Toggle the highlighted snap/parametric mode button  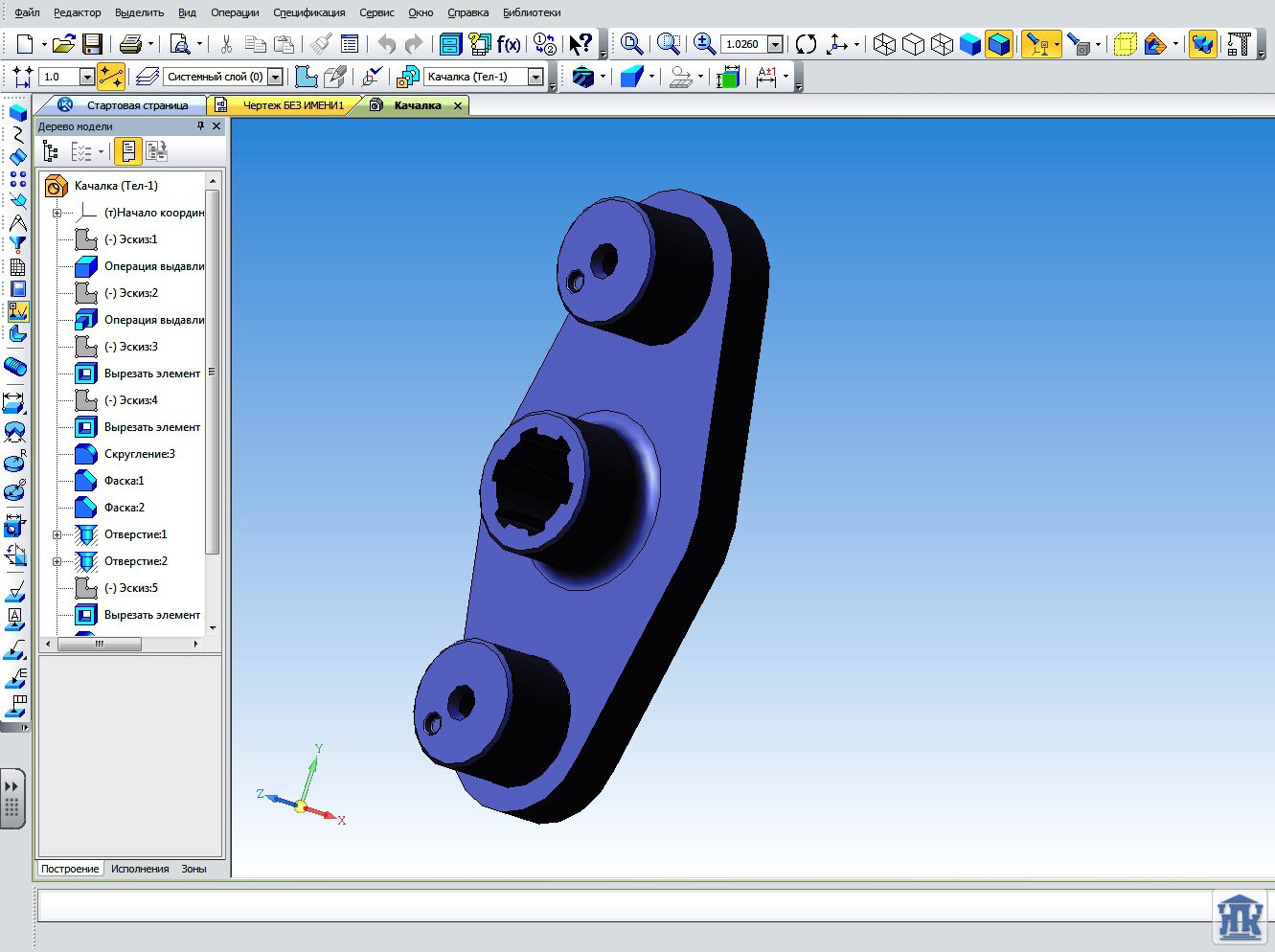tap(111, 77)
